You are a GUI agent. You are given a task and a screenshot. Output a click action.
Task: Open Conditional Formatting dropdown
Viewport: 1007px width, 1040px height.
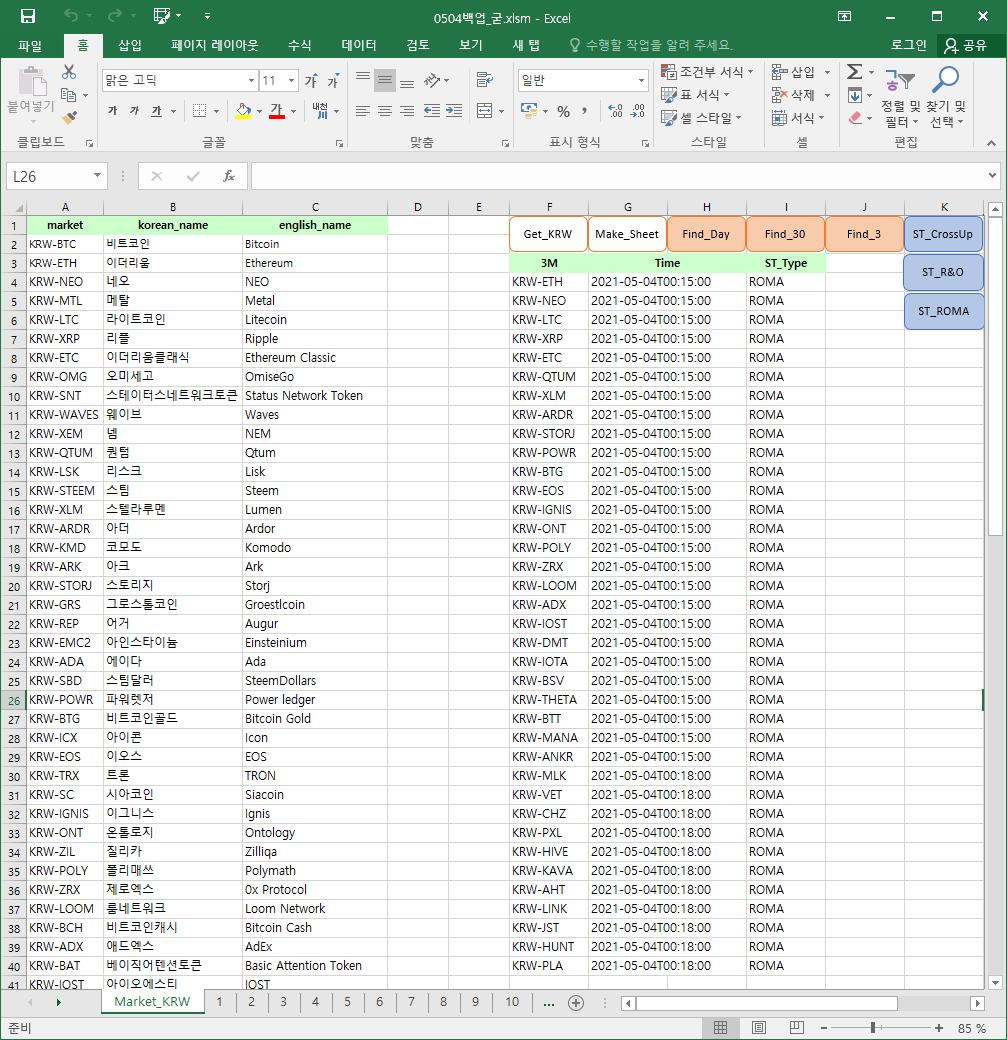pos(707,72)
